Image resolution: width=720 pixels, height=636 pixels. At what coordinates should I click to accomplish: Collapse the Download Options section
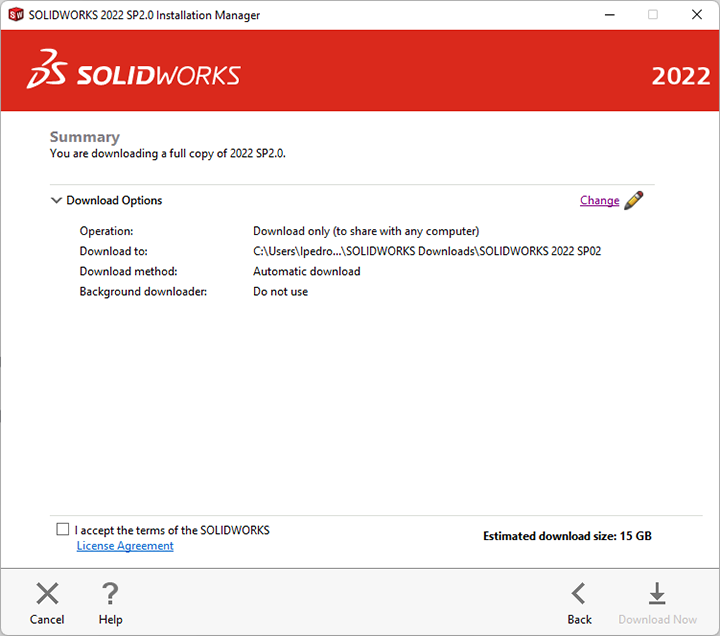56,200
